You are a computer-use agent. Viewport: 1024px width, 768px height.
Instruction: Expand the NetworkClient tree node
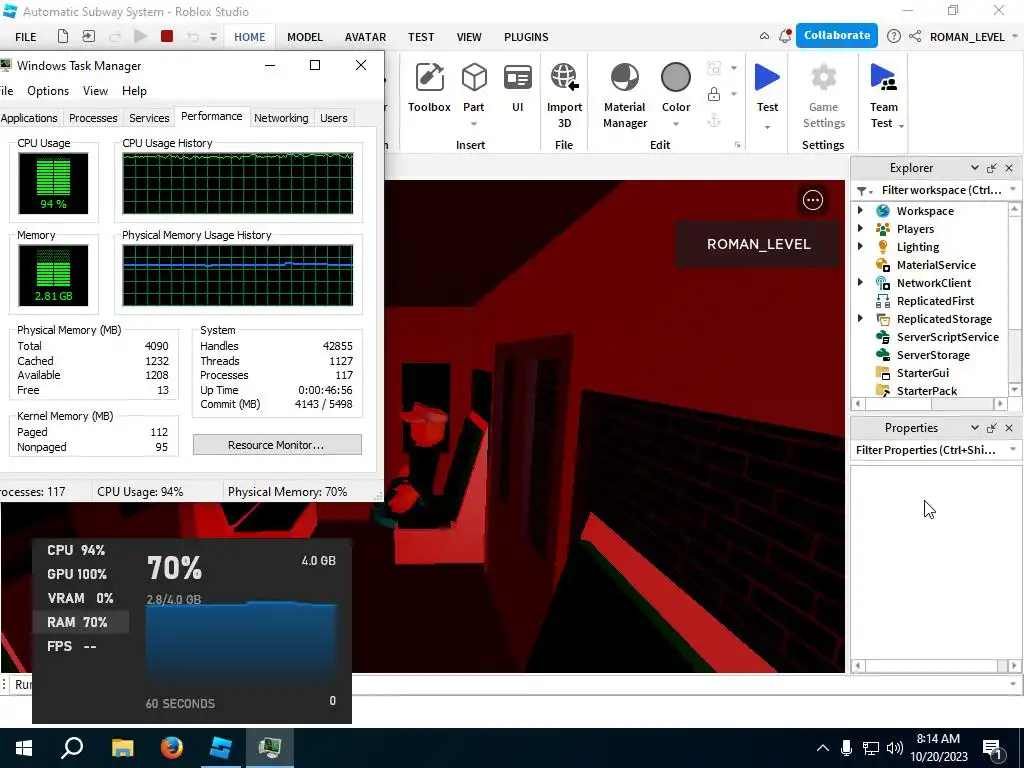[861, 282]
